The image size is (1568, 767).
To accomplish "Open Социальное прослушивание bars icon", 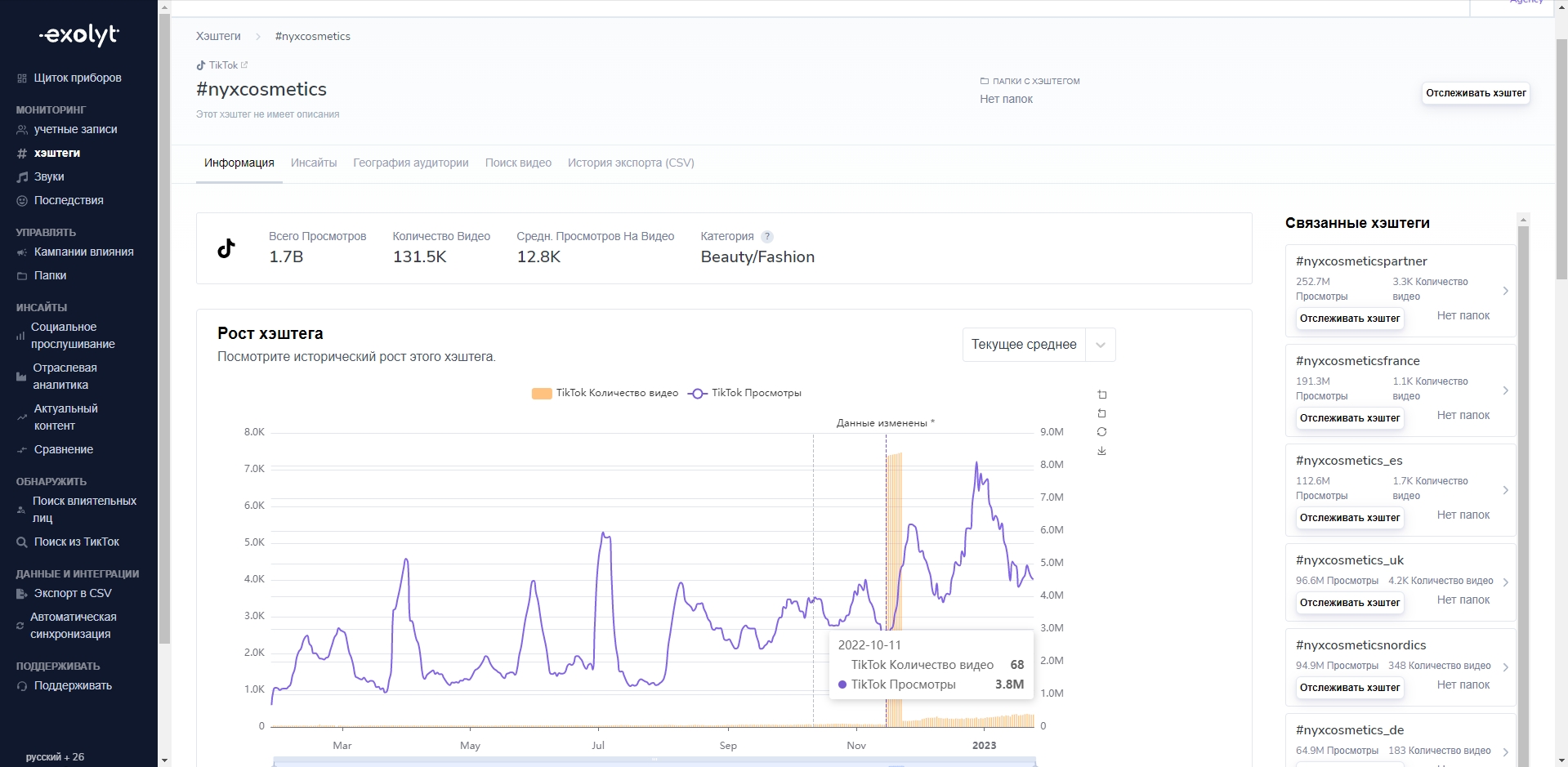I will pos(20,336).
